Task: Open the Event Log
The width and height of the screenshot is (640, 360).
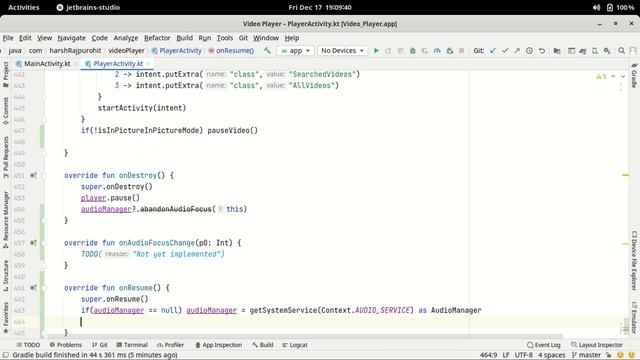Action: coord(543,345)
